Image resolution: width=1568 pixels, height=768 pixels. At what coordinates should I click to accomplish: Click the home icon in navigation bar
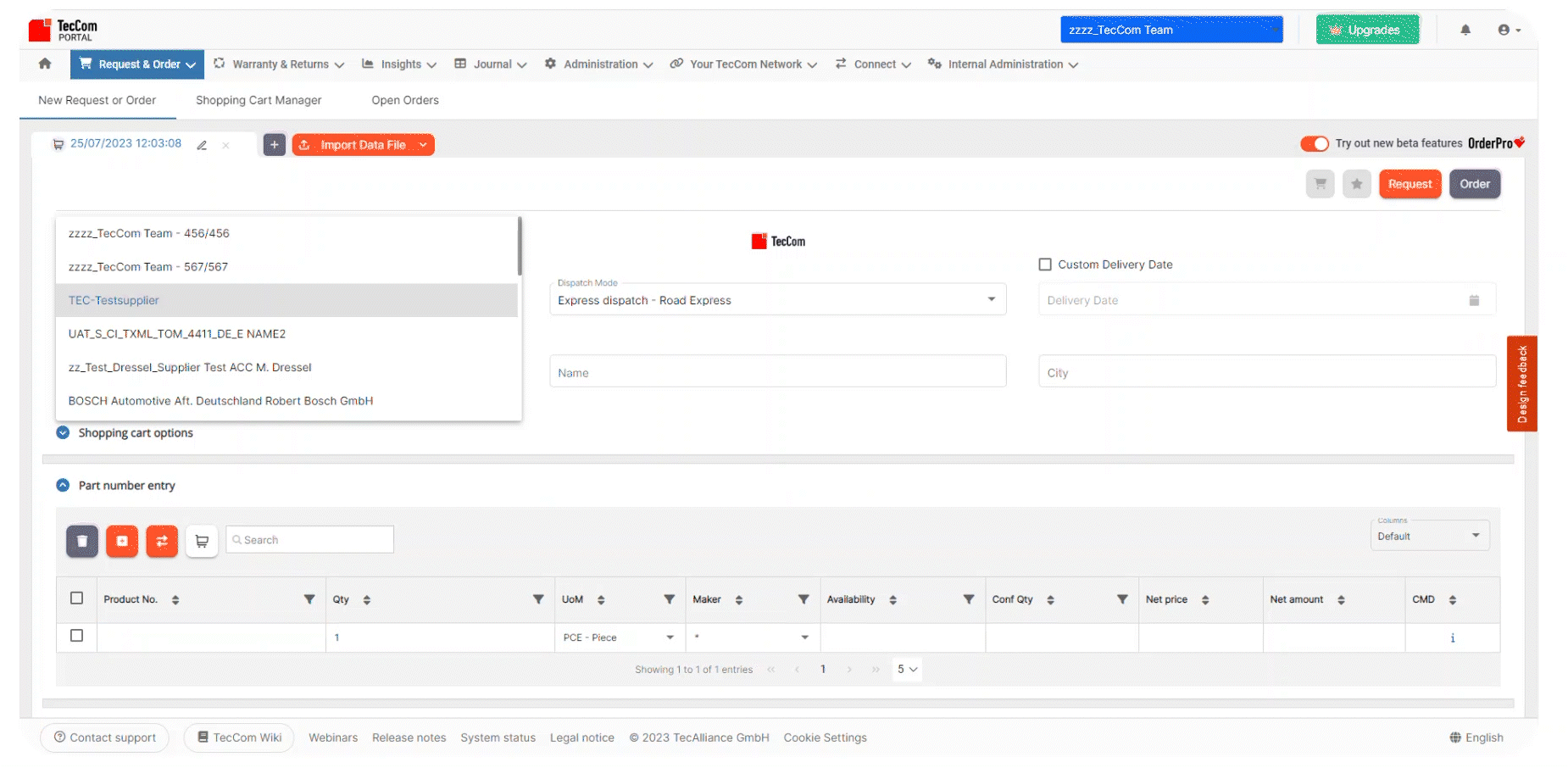tap(45, 64)
